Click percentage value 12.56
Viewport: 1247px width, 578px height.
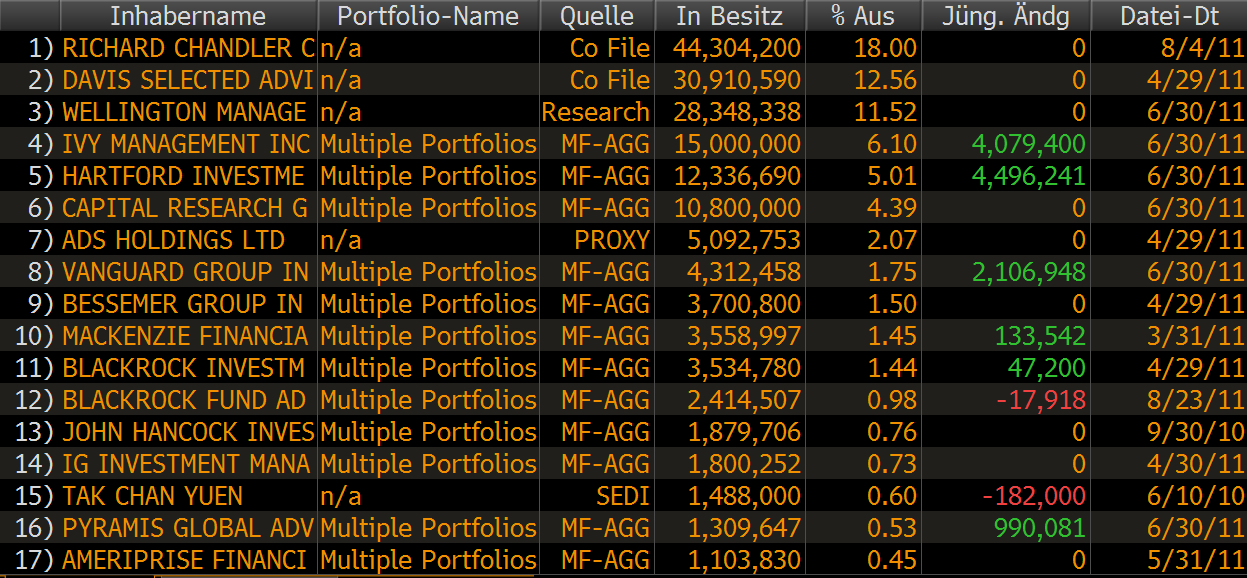point(885,80)
